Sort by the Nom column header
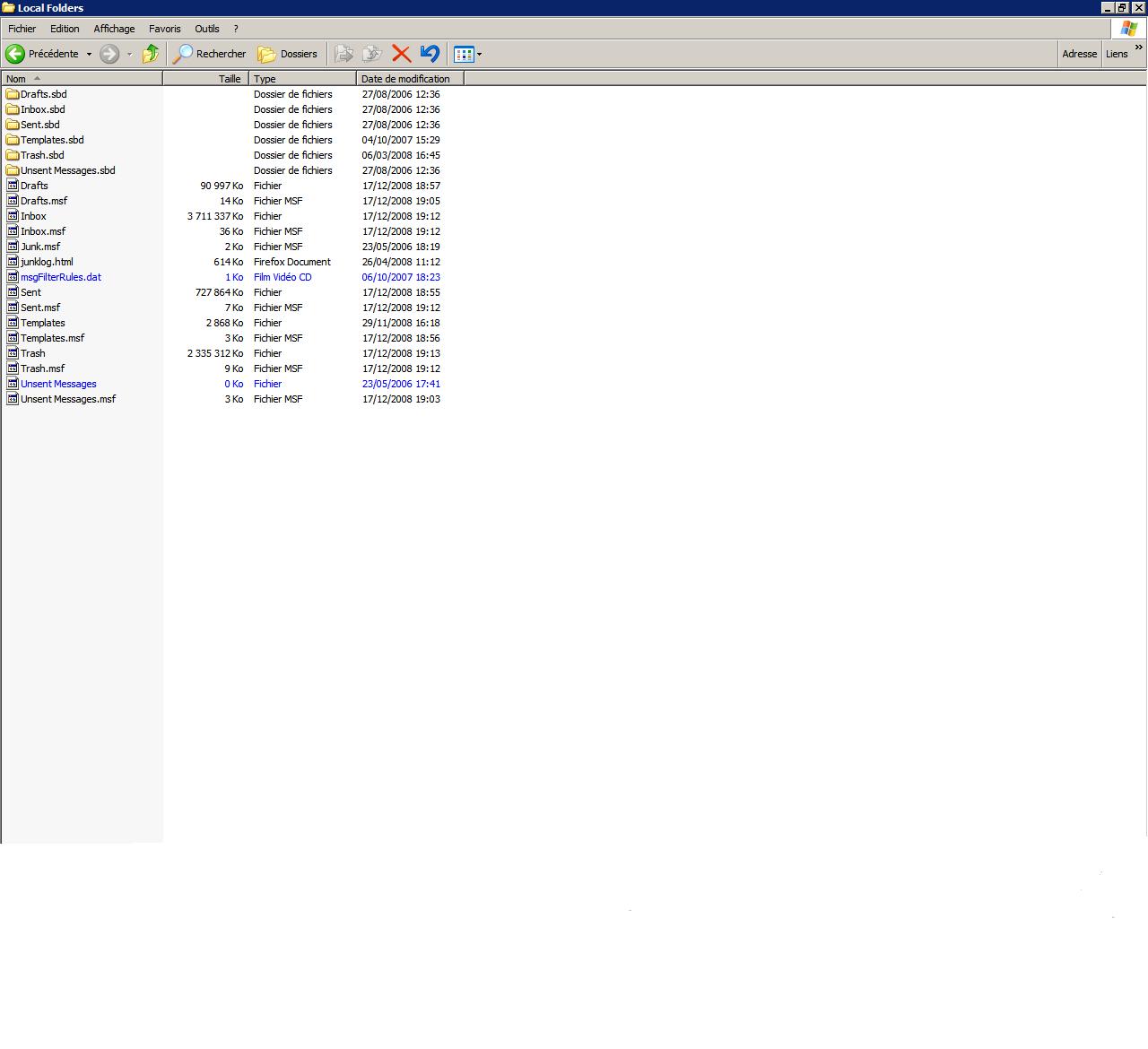The image size is (1148, 1049). 82,79
